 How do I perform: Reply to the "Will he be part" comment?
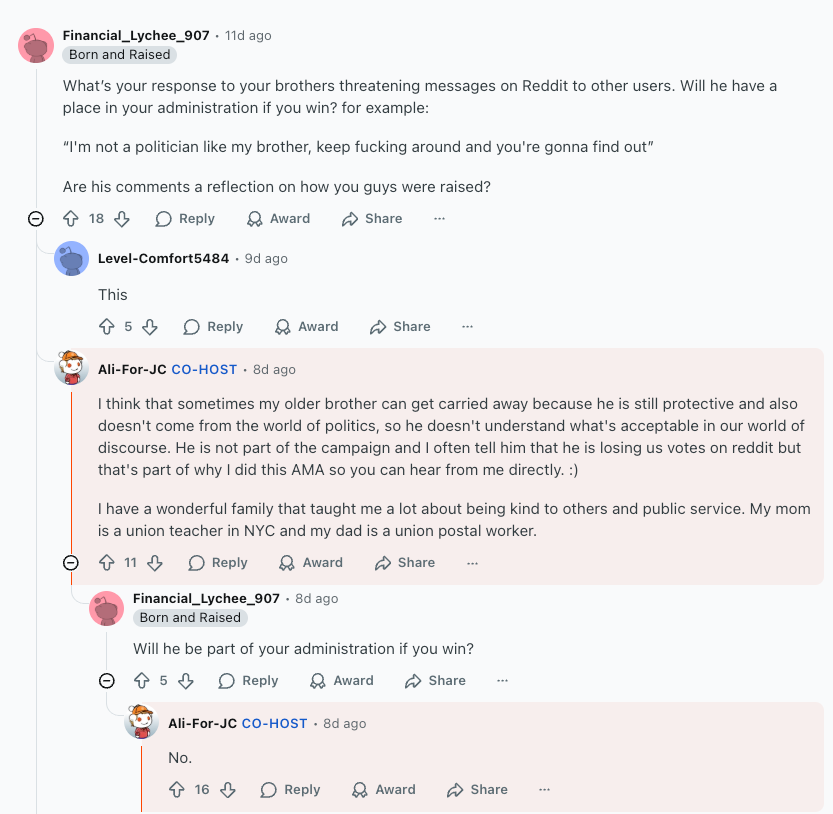pos(248,680)
